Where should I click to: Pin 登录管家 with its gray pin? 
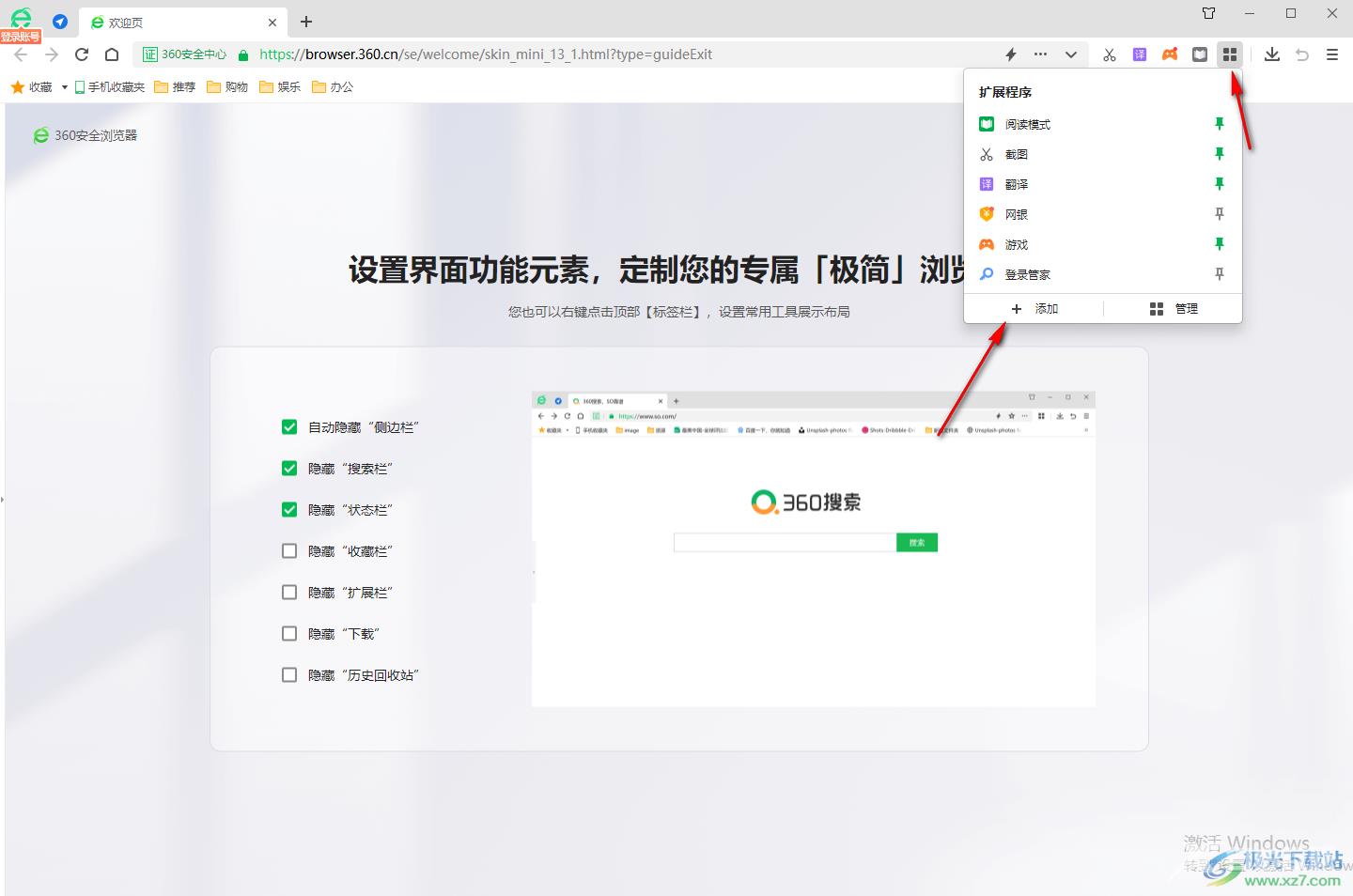[x=1220, y=274]
